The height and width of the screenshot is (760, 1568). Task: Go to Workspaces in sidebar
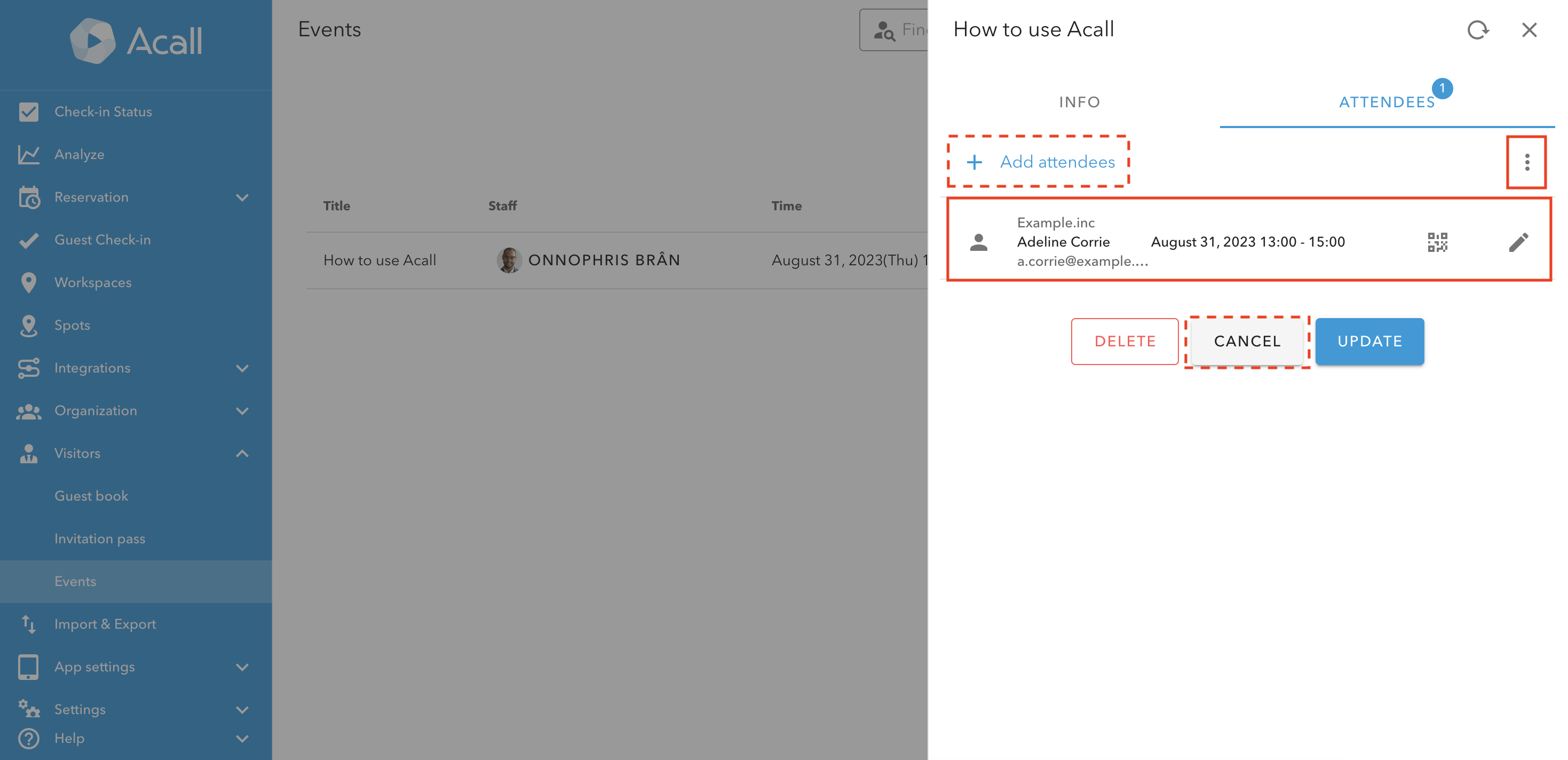(x=92, y=282)
